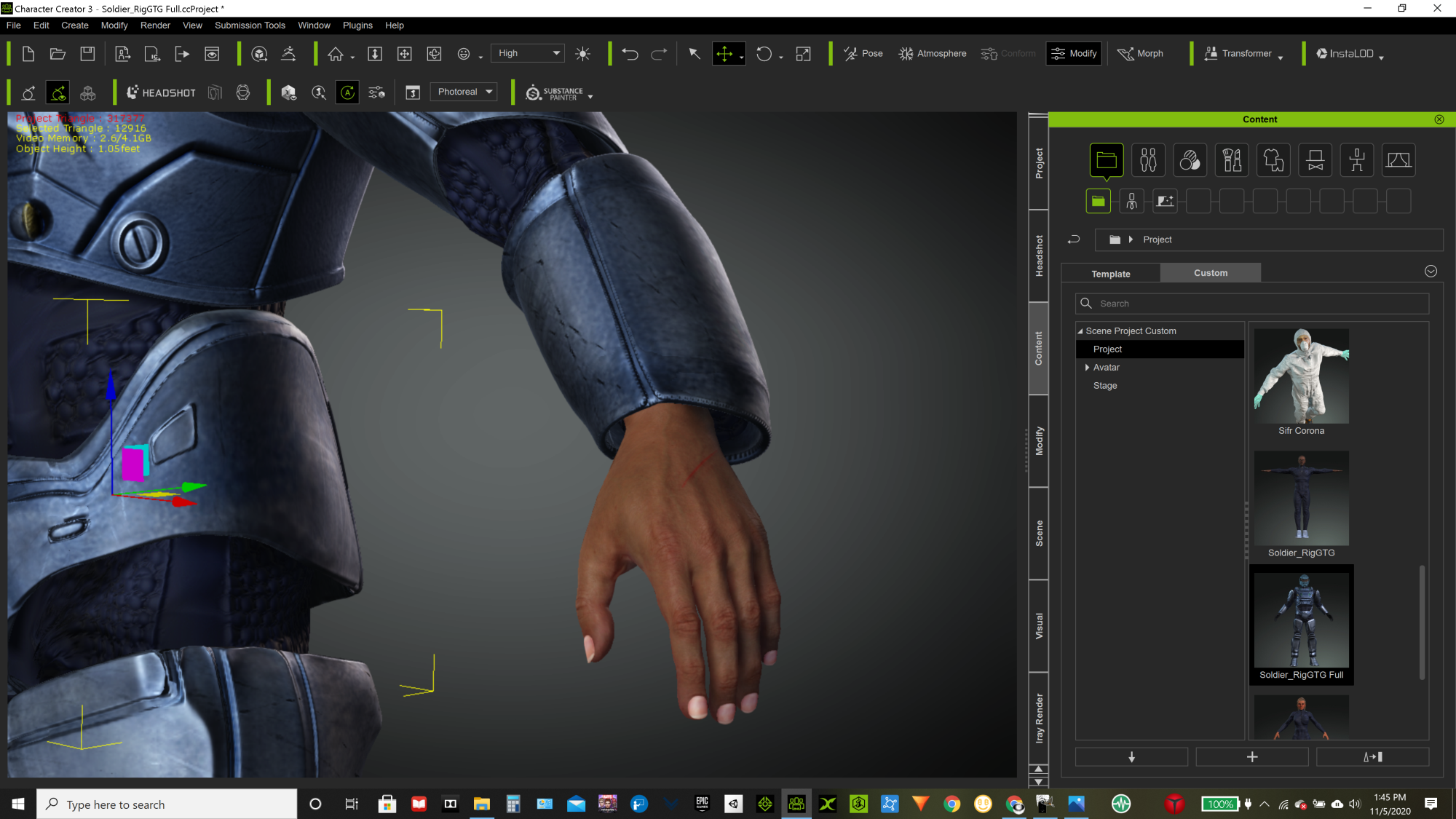The image size is (1456, 819).
Task: Click the New Project icon
Action: (28, 54)
